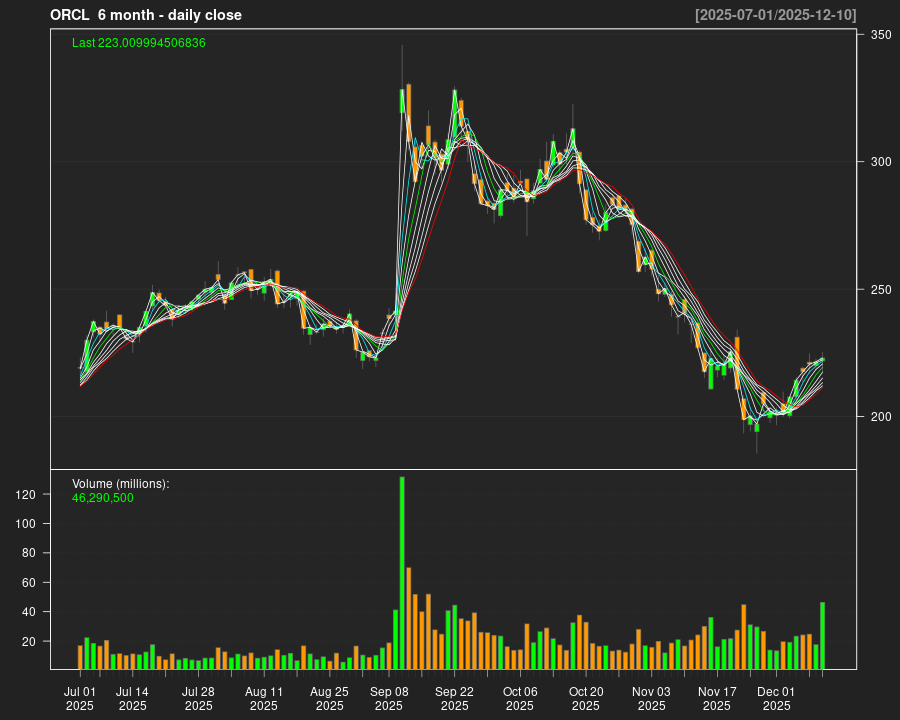Screen dimensions: 900x720
Task: Click the Volume (millions) heading
Action: [x=121, y=484]
